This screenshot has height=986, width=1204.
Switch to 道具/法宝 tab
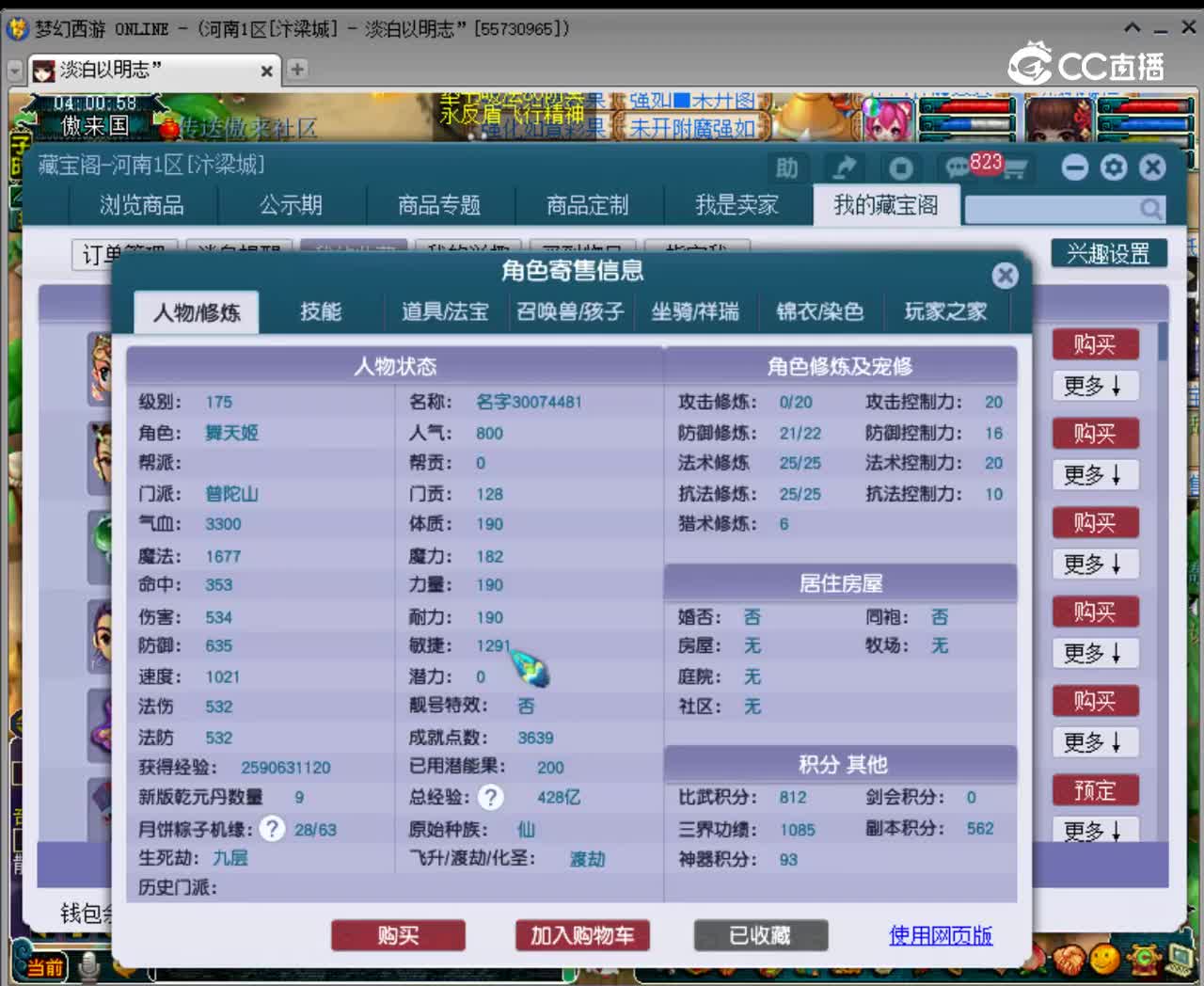point(445,312)
